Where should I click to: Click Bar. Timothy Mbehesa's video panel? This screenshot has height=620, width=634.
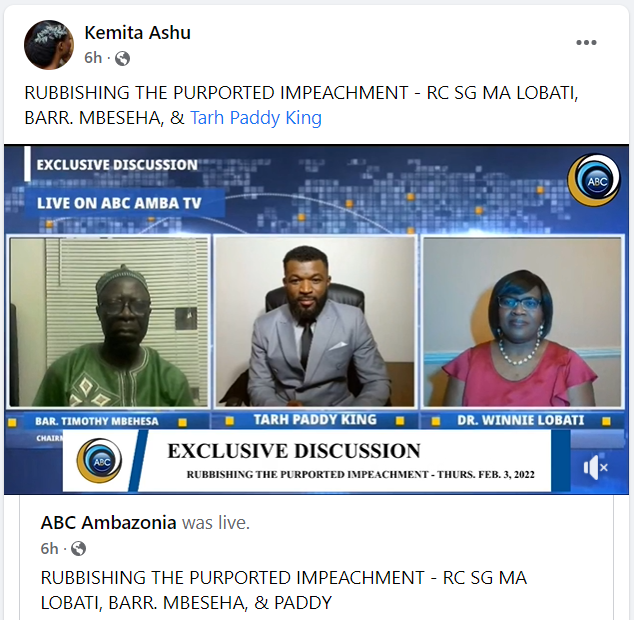109,322
